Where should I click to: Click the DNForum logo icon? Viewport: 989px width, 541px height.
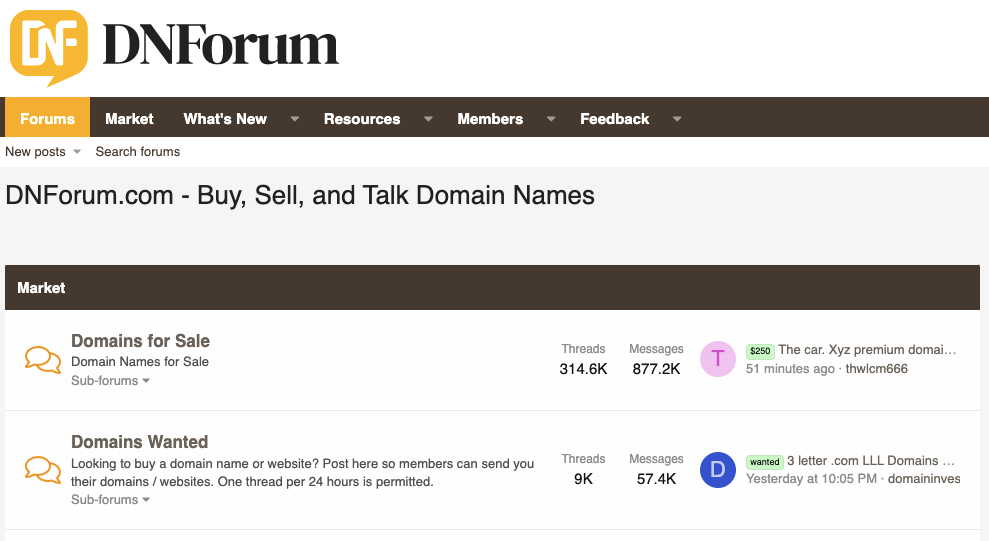pos(48,47)
